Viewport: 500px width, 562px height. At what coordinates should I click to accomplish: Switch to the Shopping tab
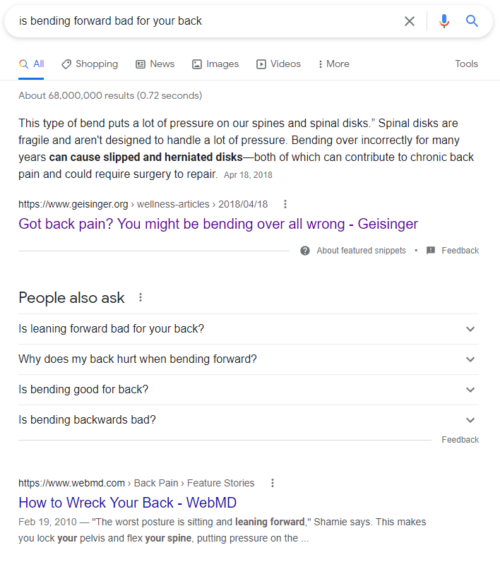pos(90,64)
